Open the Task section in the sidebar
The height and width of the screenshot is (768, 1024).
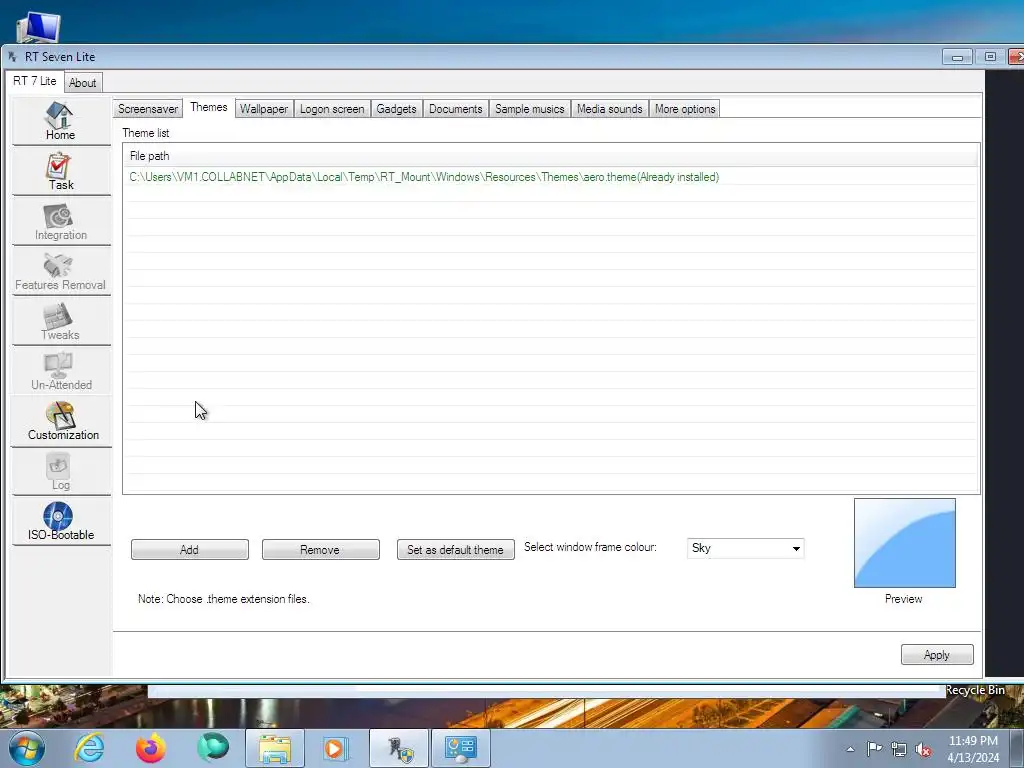[61, 171]
